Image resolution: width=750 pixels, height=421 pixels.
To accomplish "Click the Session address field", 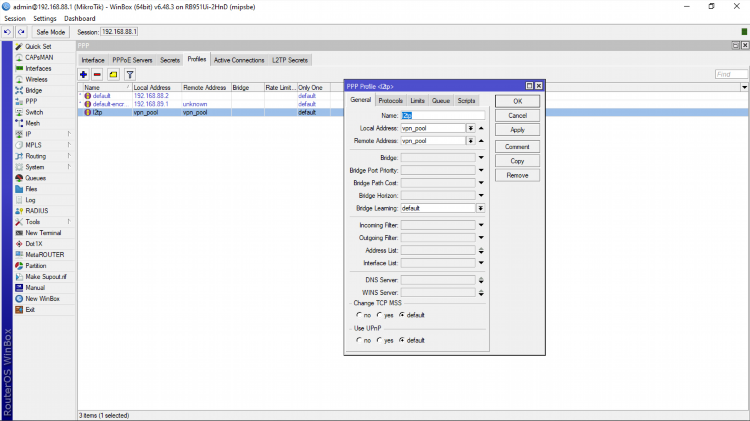I will click(x=119, y=32).
